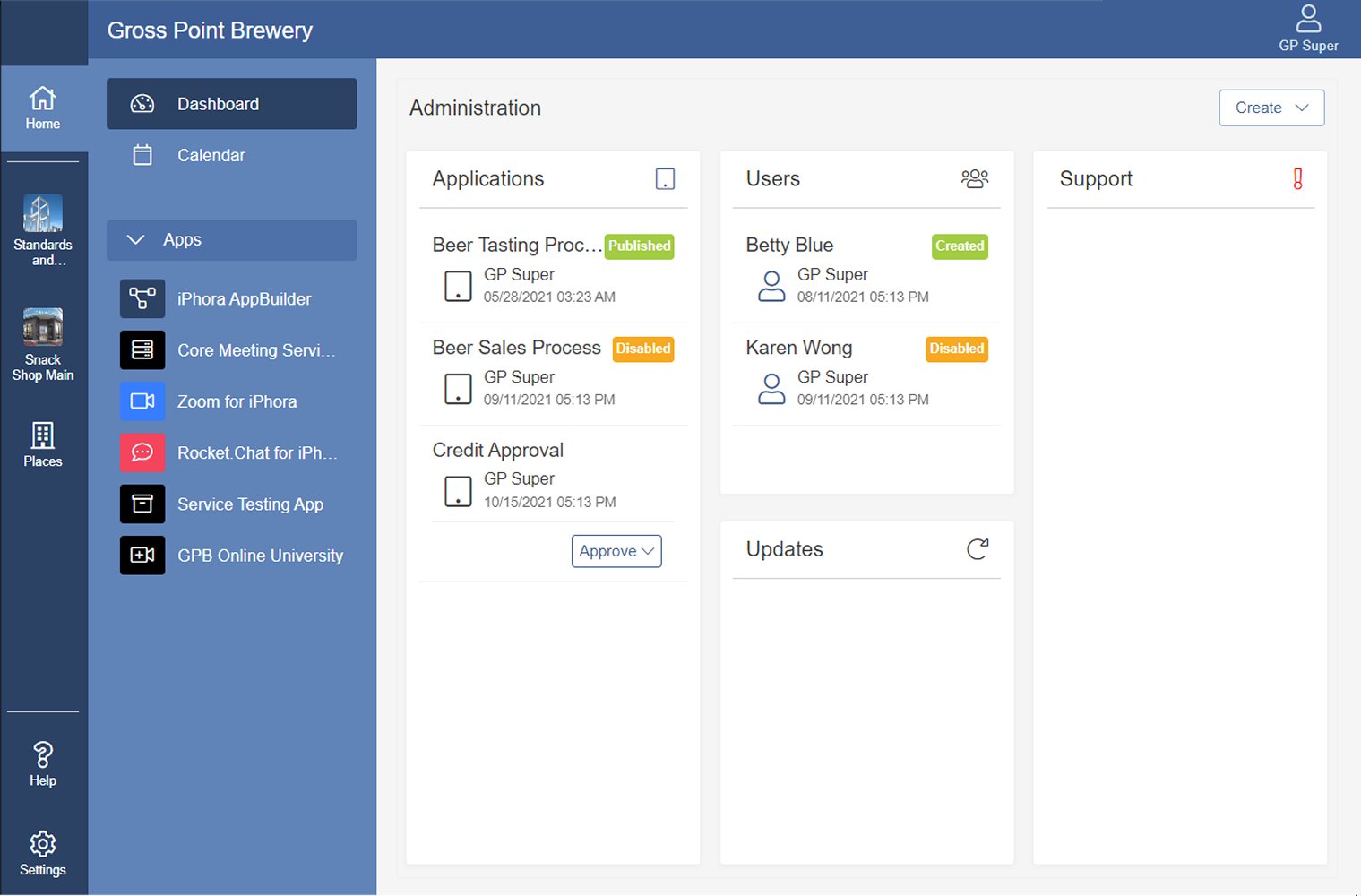Image resolution: width=1361 pixels, height=896 pixels.
Task: Collapse the Apps section
Action: point(136,240)
